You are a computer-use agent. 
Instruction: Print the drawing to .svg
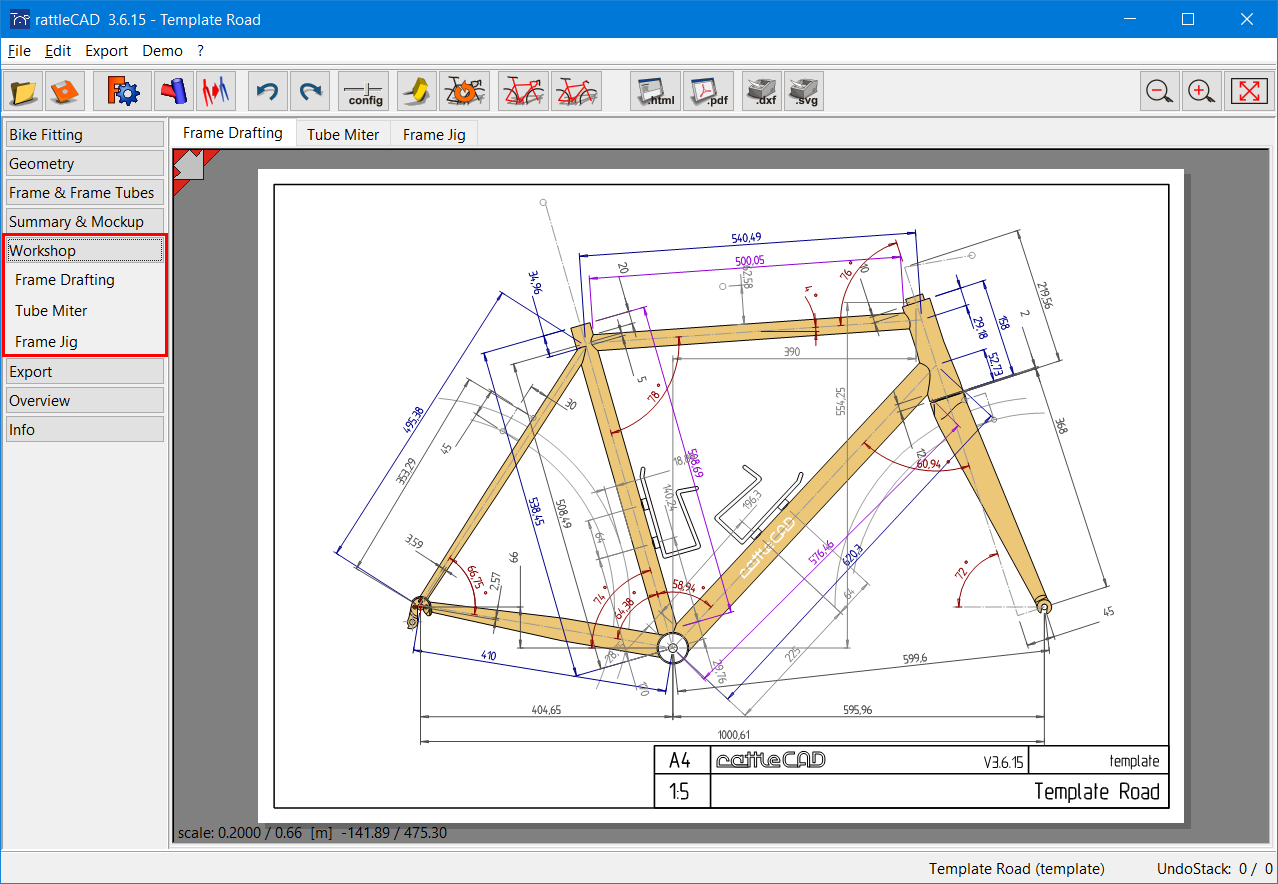(804, 91)
